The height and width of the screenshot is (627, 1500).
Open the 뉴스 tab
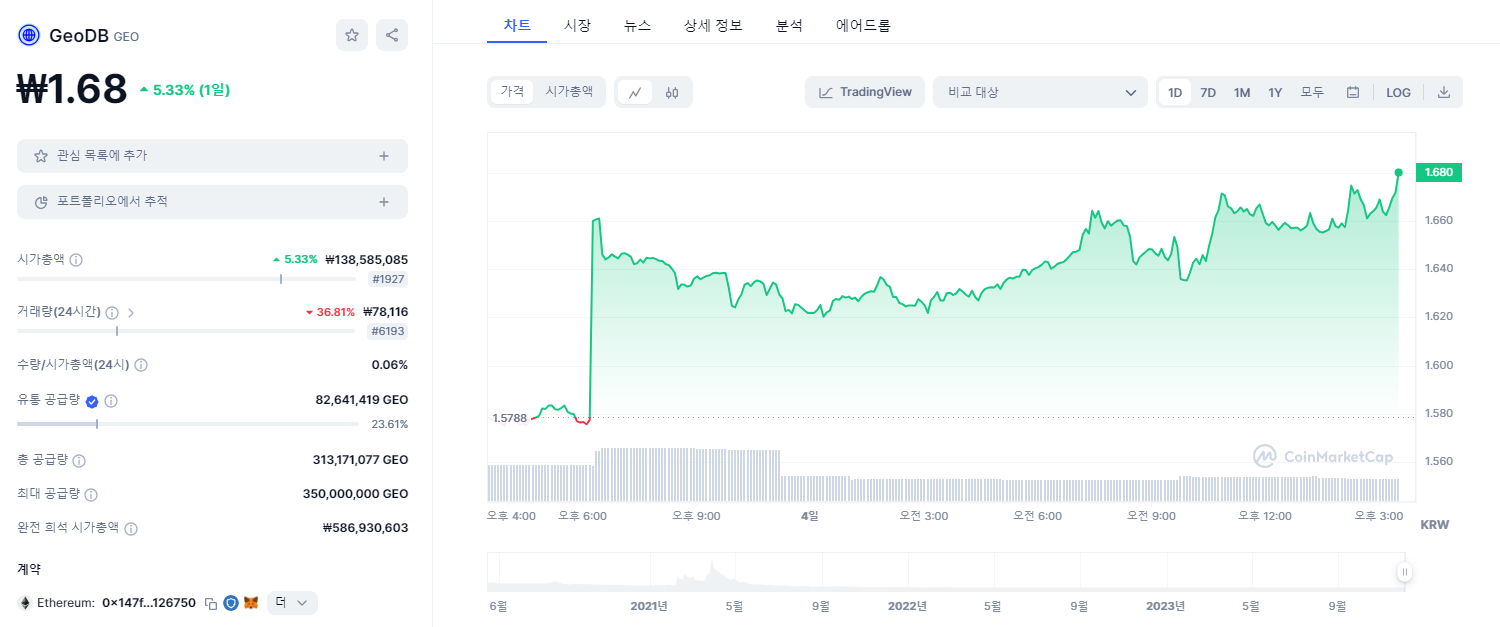pos(637,25)
